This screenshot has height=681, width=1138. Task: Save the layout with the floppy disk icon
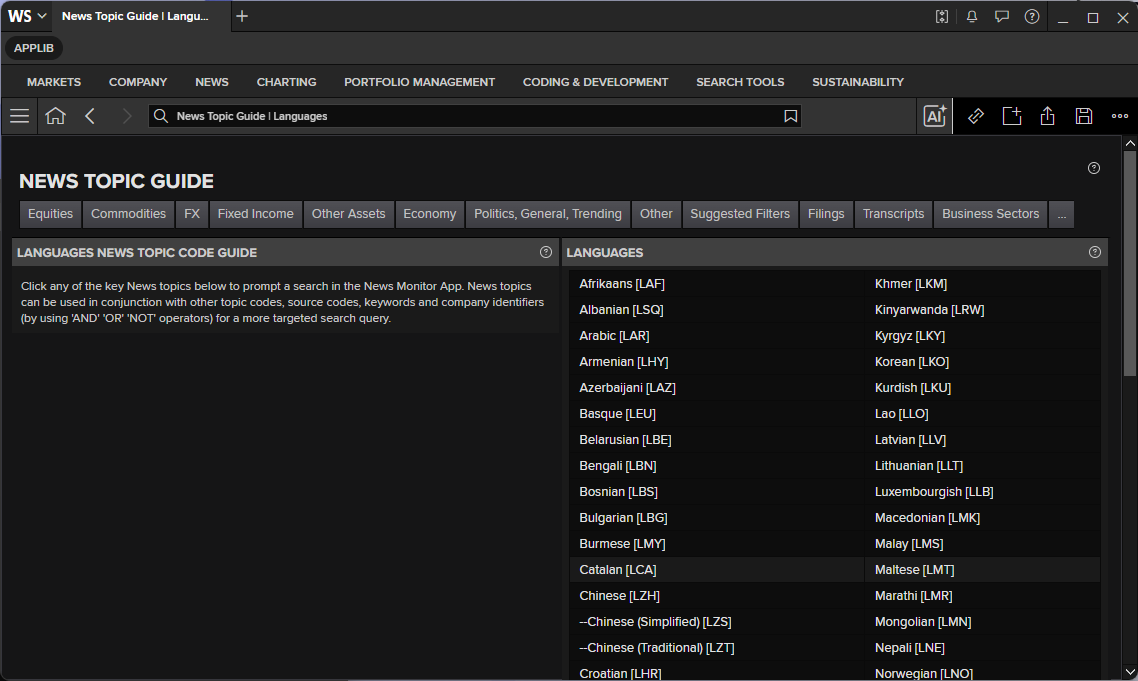[x=1084, y=116]
